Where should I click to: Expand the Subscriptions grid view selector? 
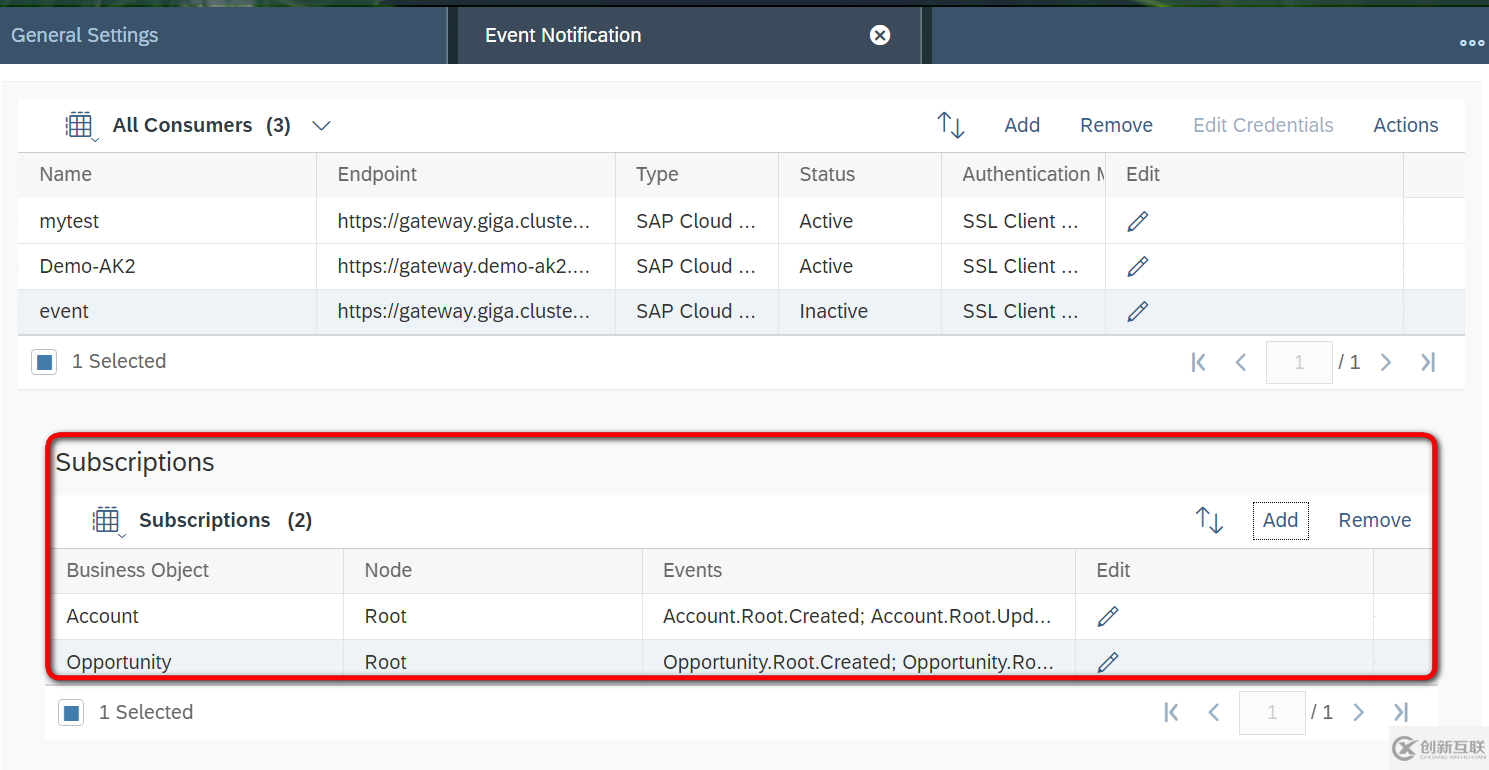pos(107,520)
